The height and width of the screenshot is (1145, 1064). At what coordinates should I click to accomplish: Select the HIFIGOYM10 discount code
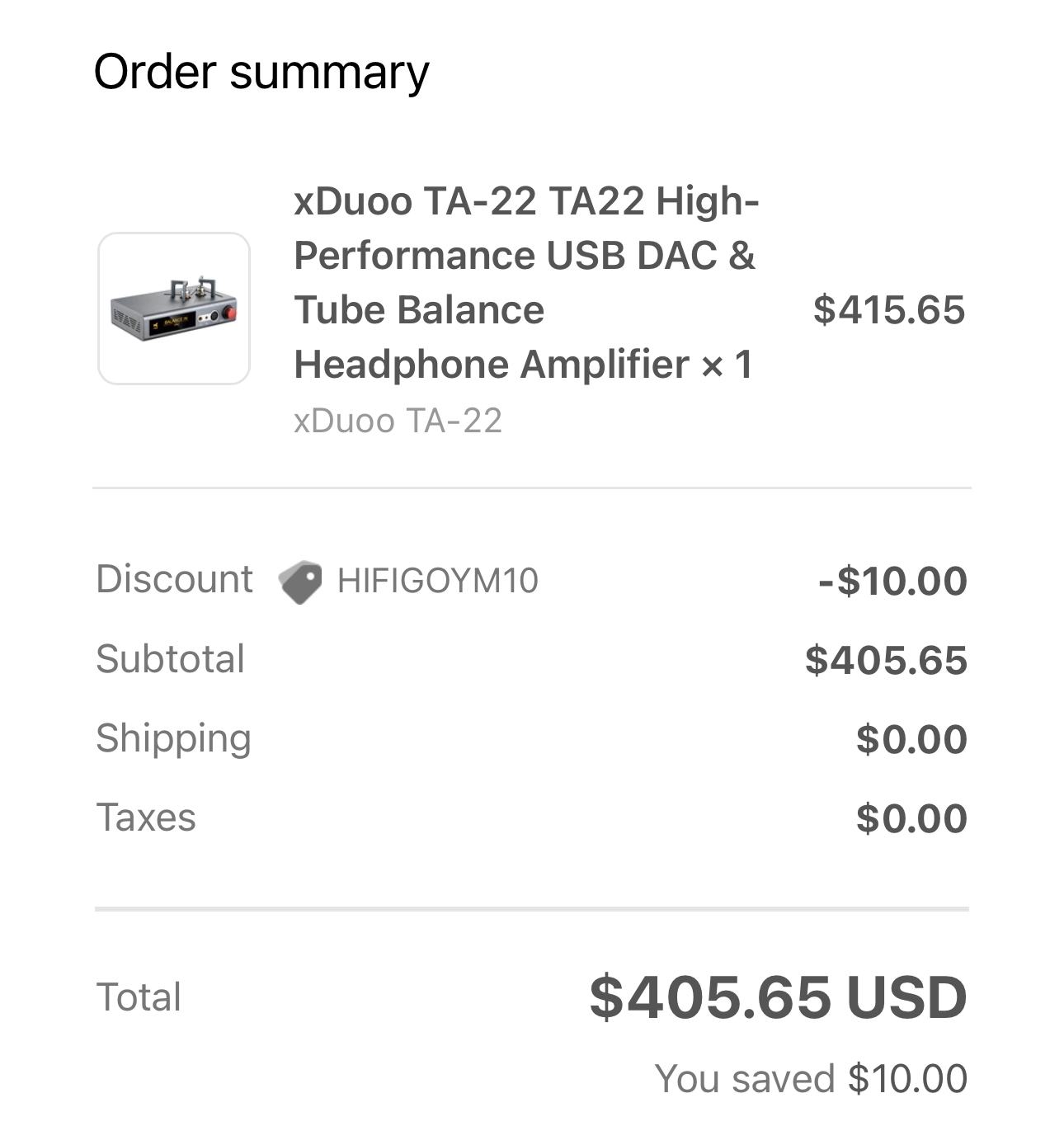pyautogui.click(x=437, y=581)
